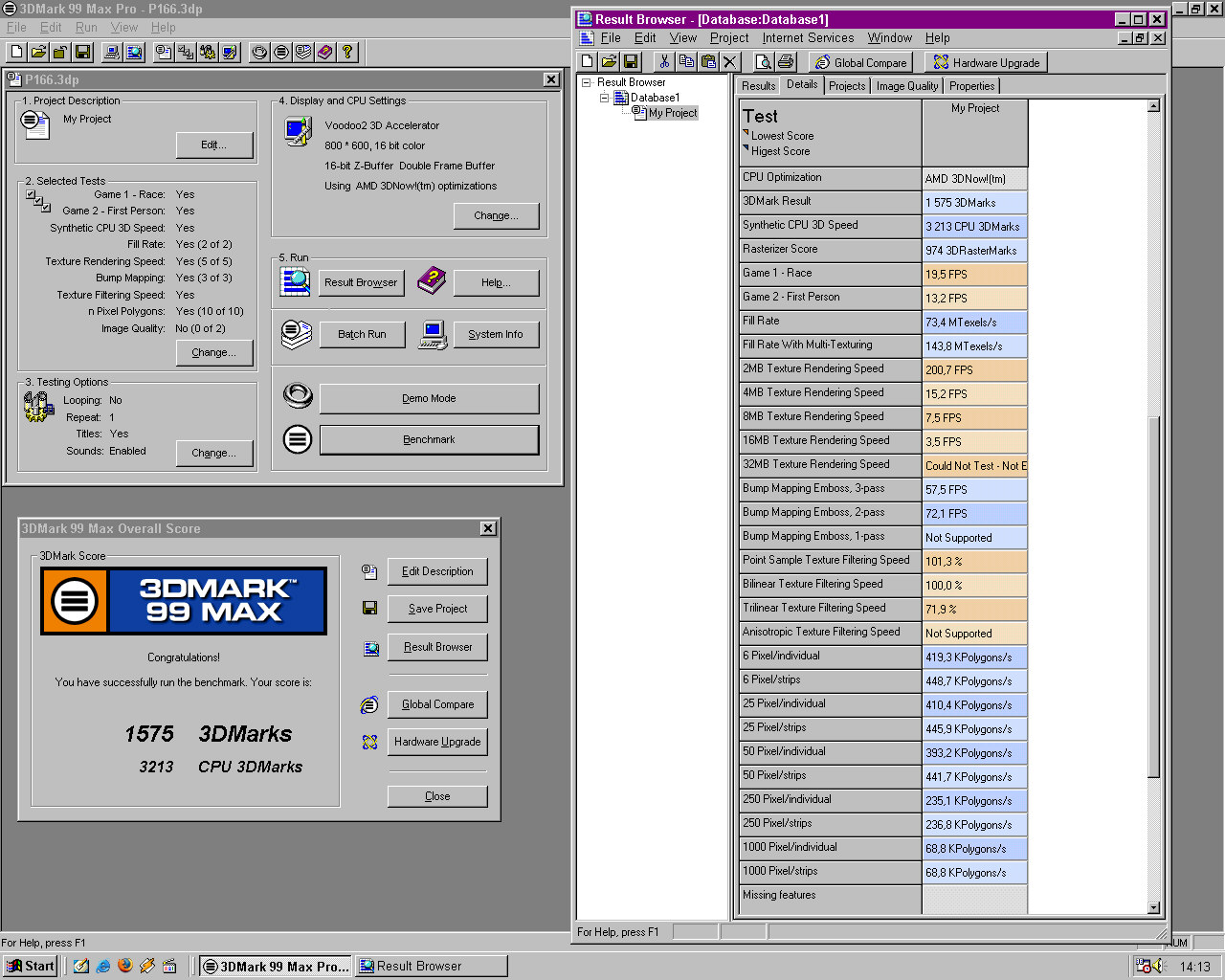
Task: Click Hardware Upgrade in Result Browser toolbar
Action: 987,63
